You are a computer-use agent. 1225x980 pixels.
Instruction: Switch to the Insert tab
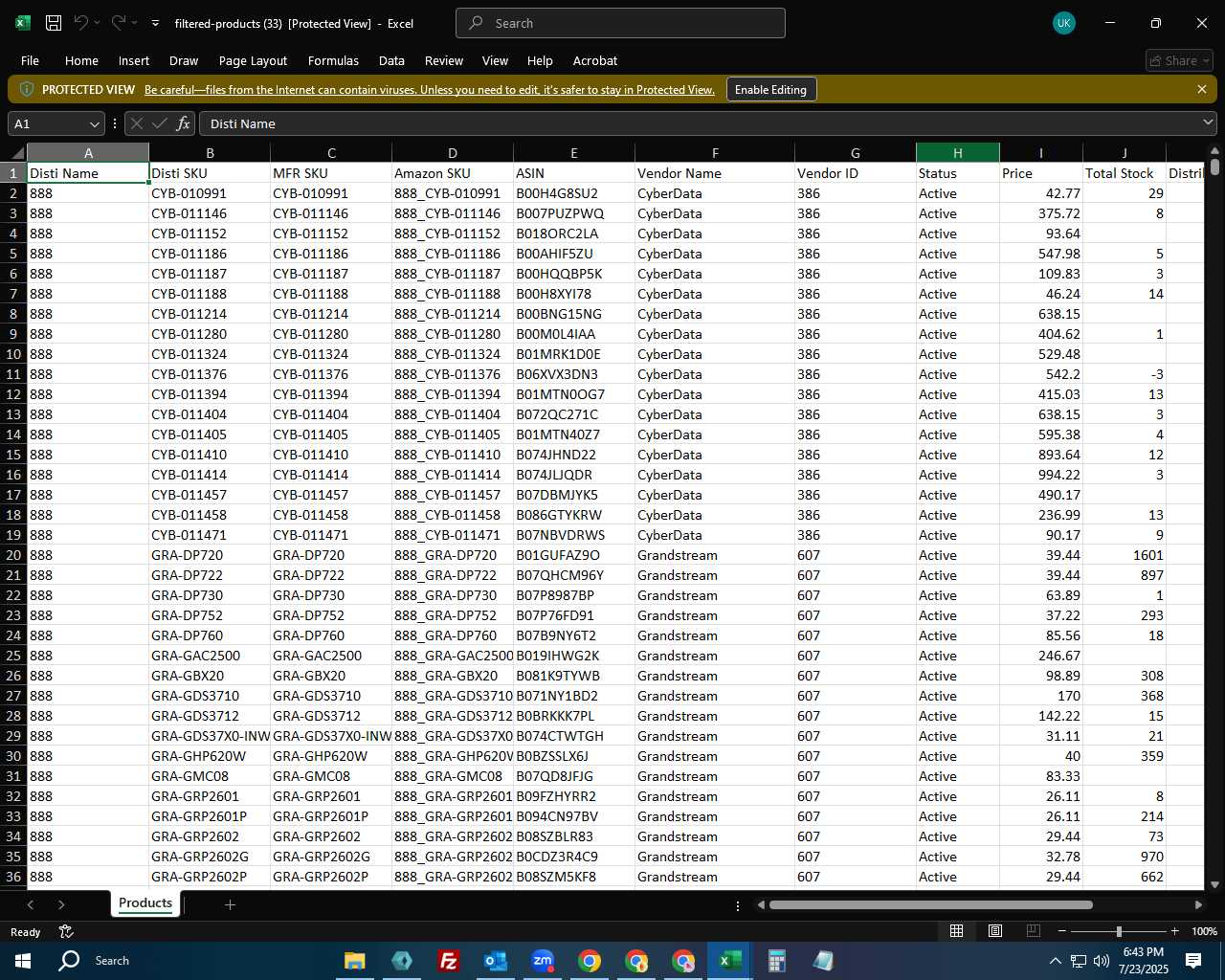pos(134,60)
